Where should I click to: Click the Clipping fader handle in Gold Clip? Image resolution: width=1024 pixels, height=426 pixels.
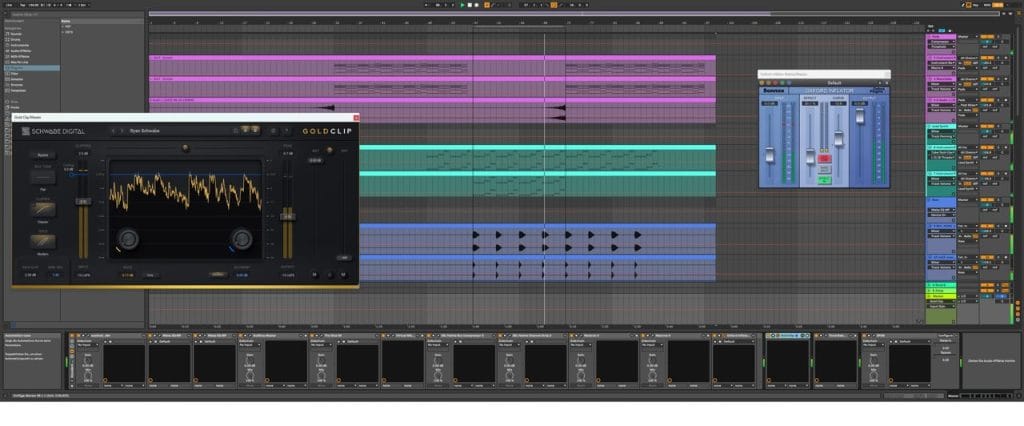pos(83,202)
